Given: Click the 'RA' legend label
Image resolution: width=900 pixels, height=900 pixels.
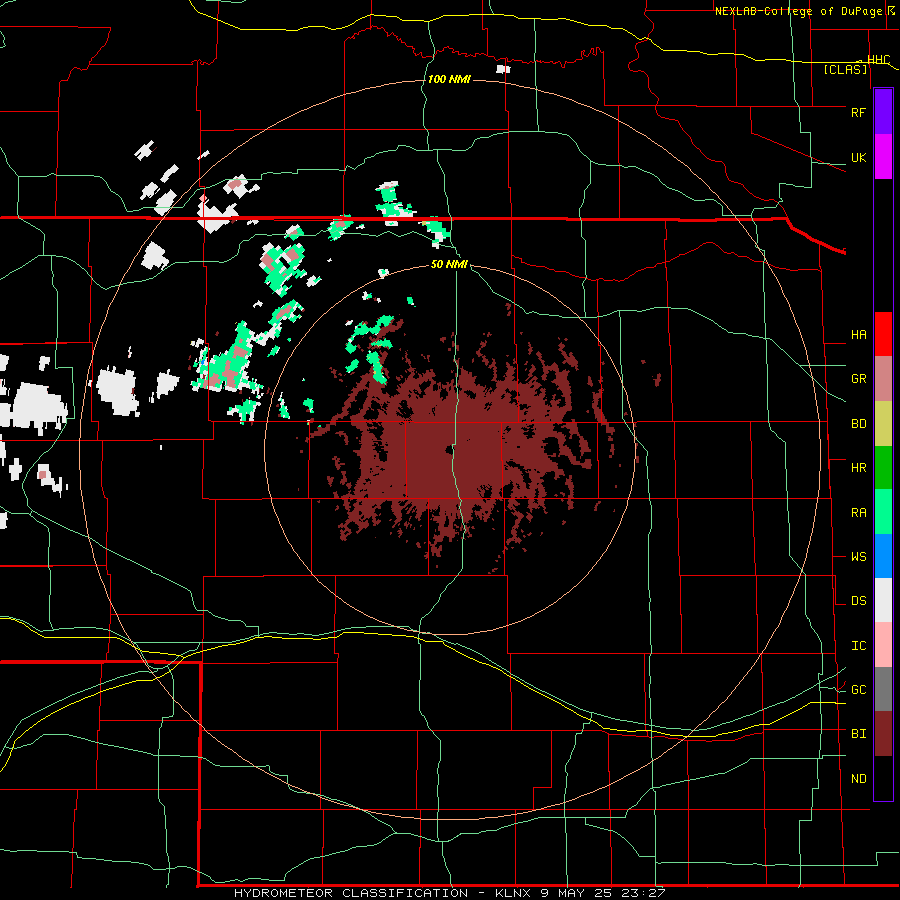Looking at the screenshot, I should click(x=858, y=513).
